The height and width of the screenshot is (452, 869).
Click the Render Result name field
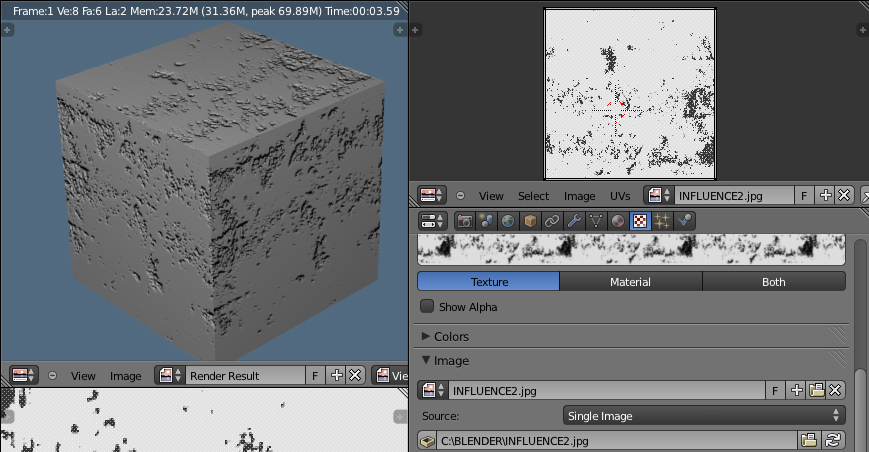[245, 376]
